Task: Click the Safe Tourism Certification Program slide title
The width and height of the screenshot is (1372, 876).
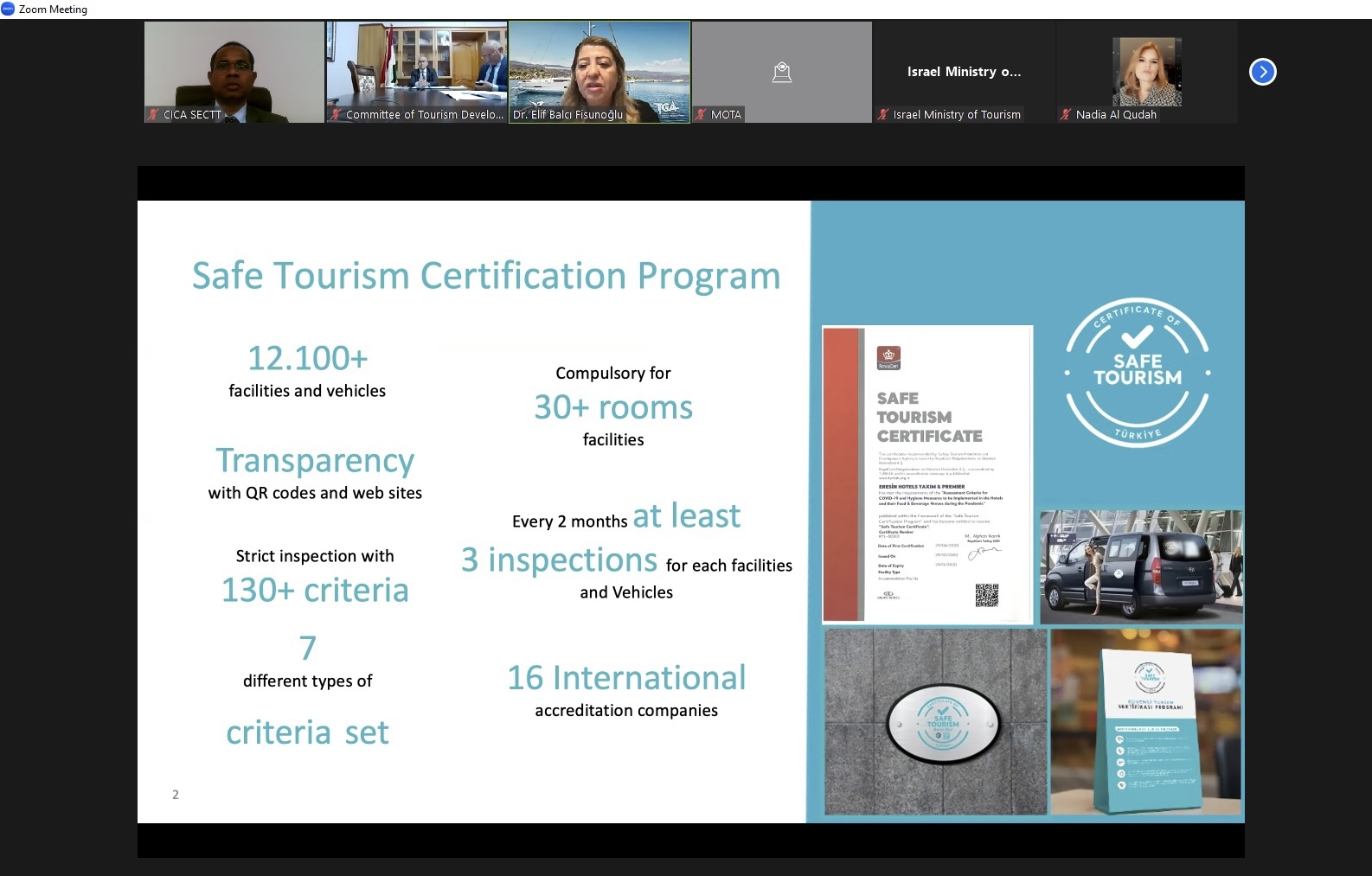Action: [x=485, y=276]
